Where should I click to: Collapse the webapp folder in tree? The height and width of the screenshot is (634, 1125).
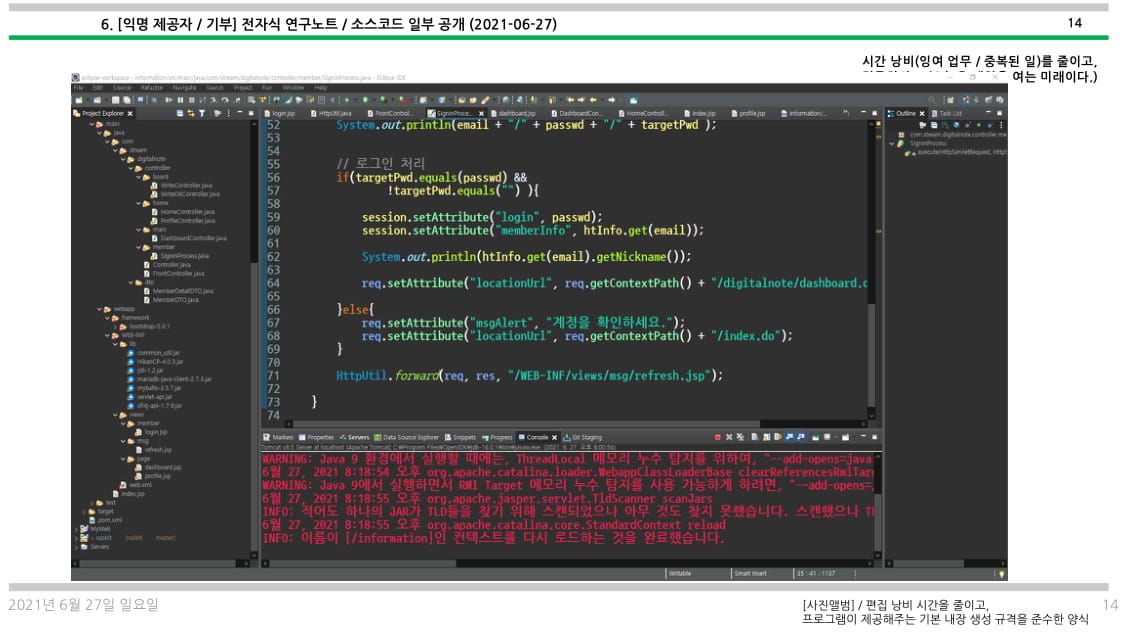coord(99,309)
